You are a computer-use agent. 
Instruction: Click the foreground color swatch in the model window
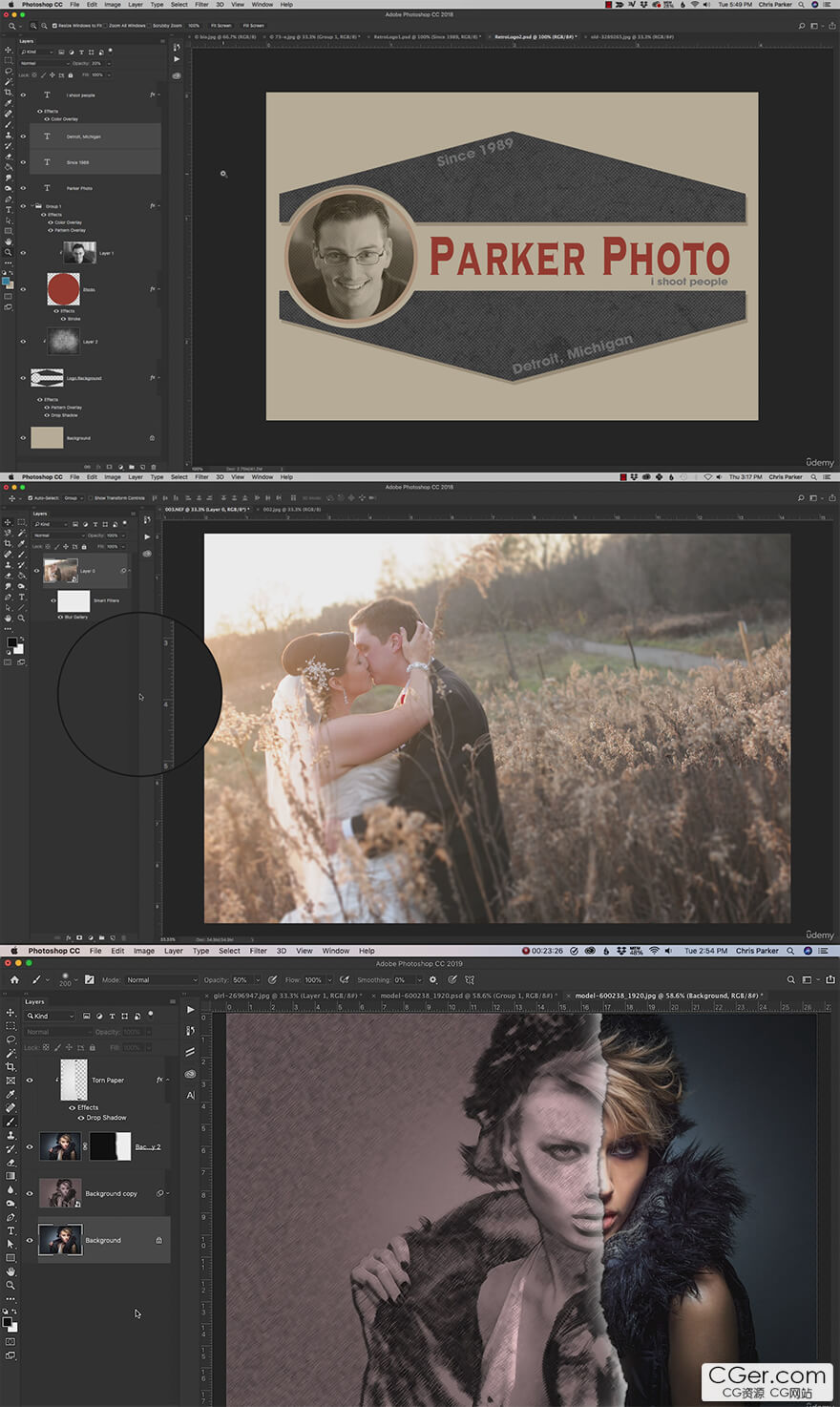point(8,1321)
